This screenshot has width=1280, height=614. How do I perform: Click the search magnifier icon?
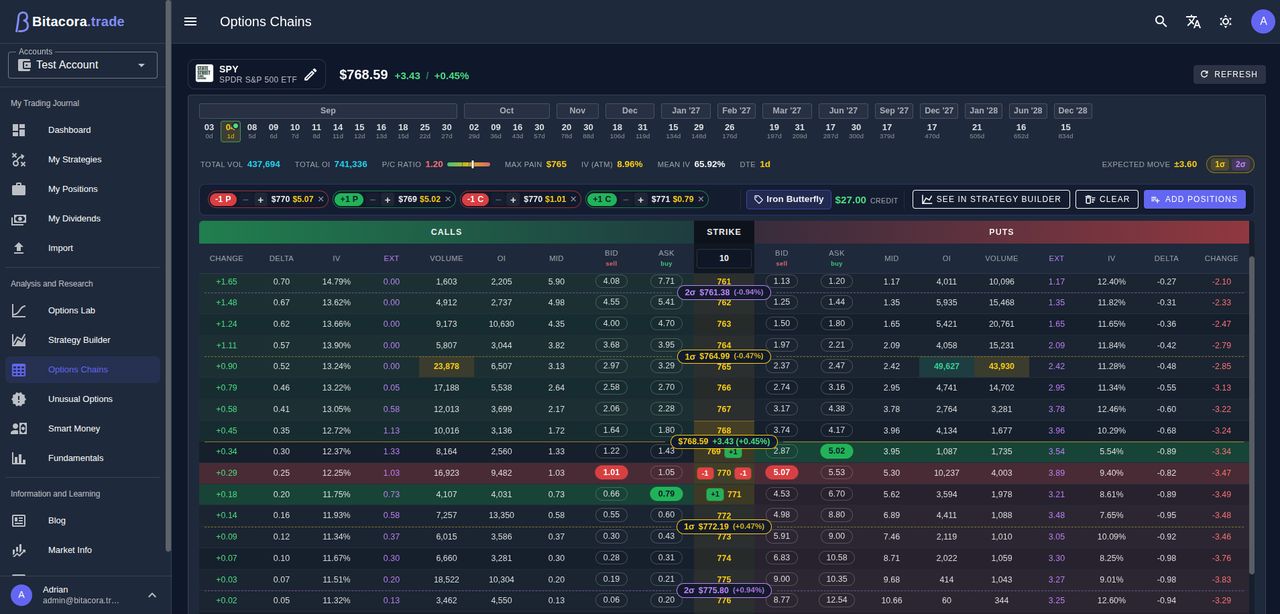[x=1161, y=21]
